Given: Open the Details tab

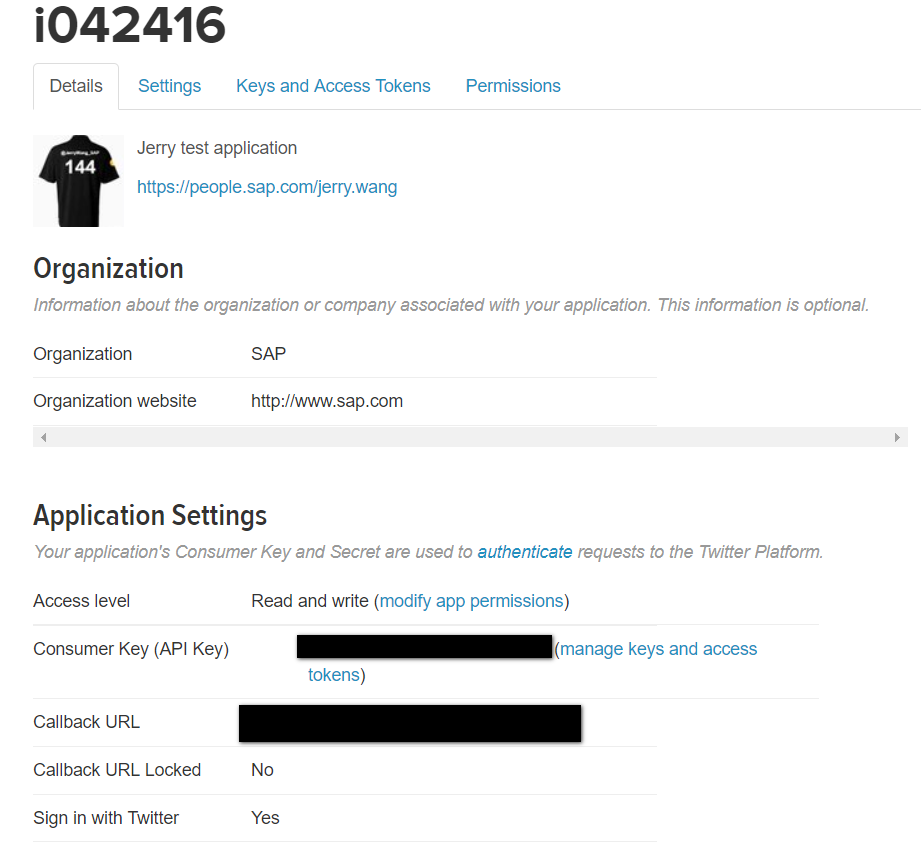Looking at the screenshot, I should coord(76,86).
